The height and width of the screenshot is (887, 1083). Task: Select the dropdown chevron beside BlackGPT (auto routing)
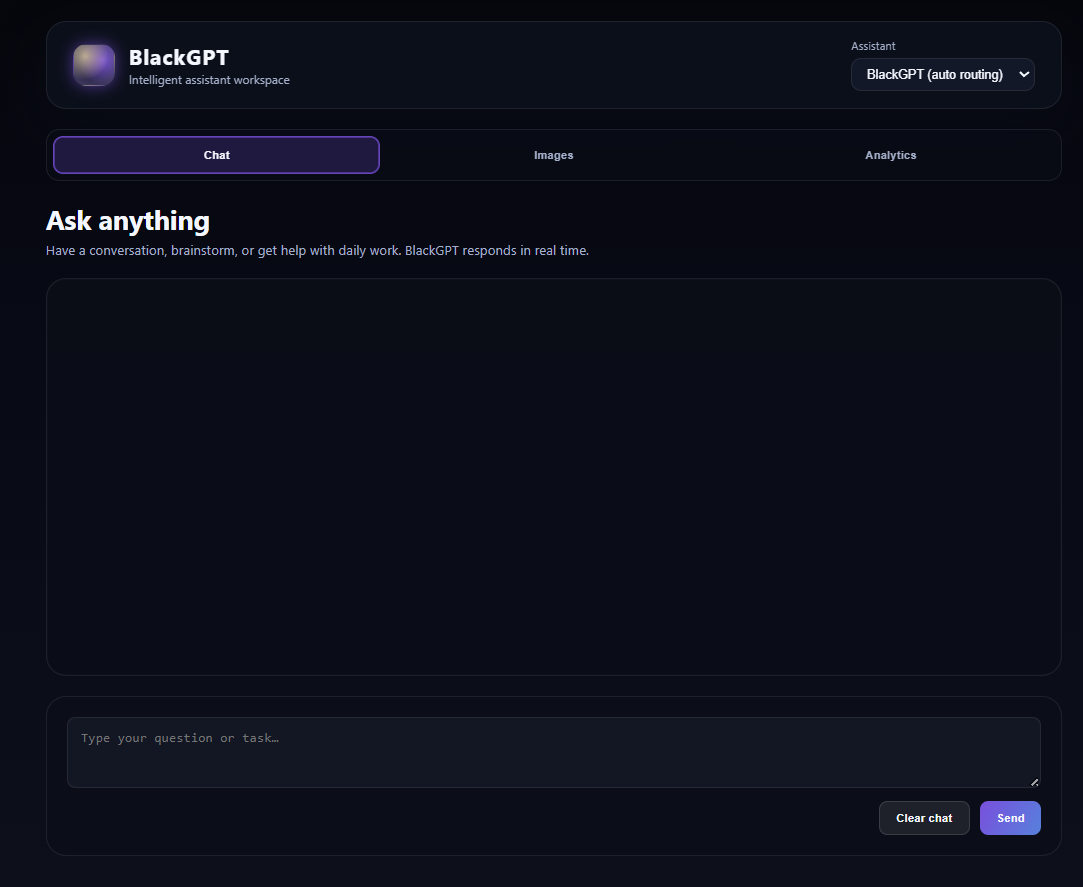(x=1024, y=74)
